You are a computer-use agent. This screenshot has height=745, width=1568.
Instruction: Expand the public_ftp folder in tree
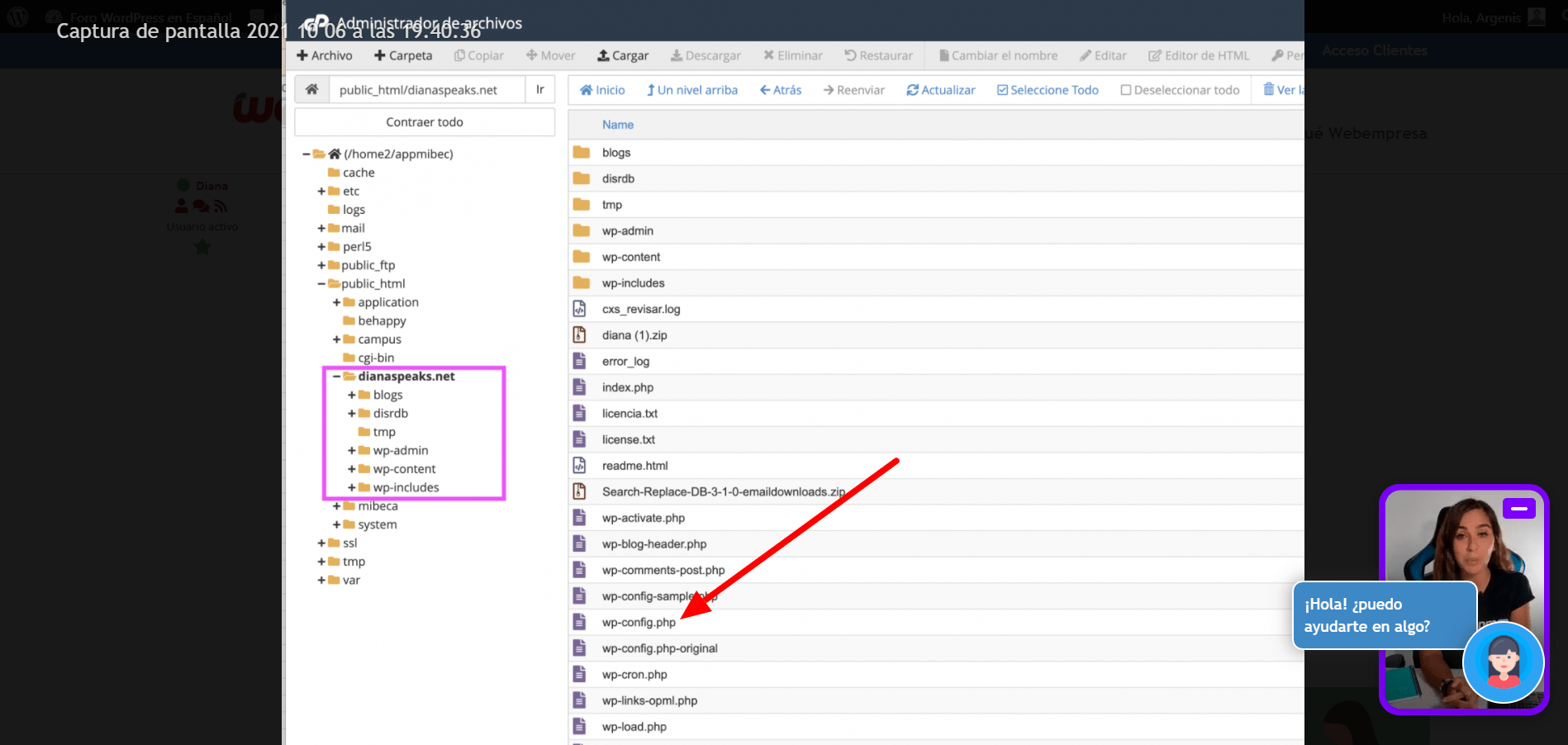pyautogui.click(x=321, y=265)
